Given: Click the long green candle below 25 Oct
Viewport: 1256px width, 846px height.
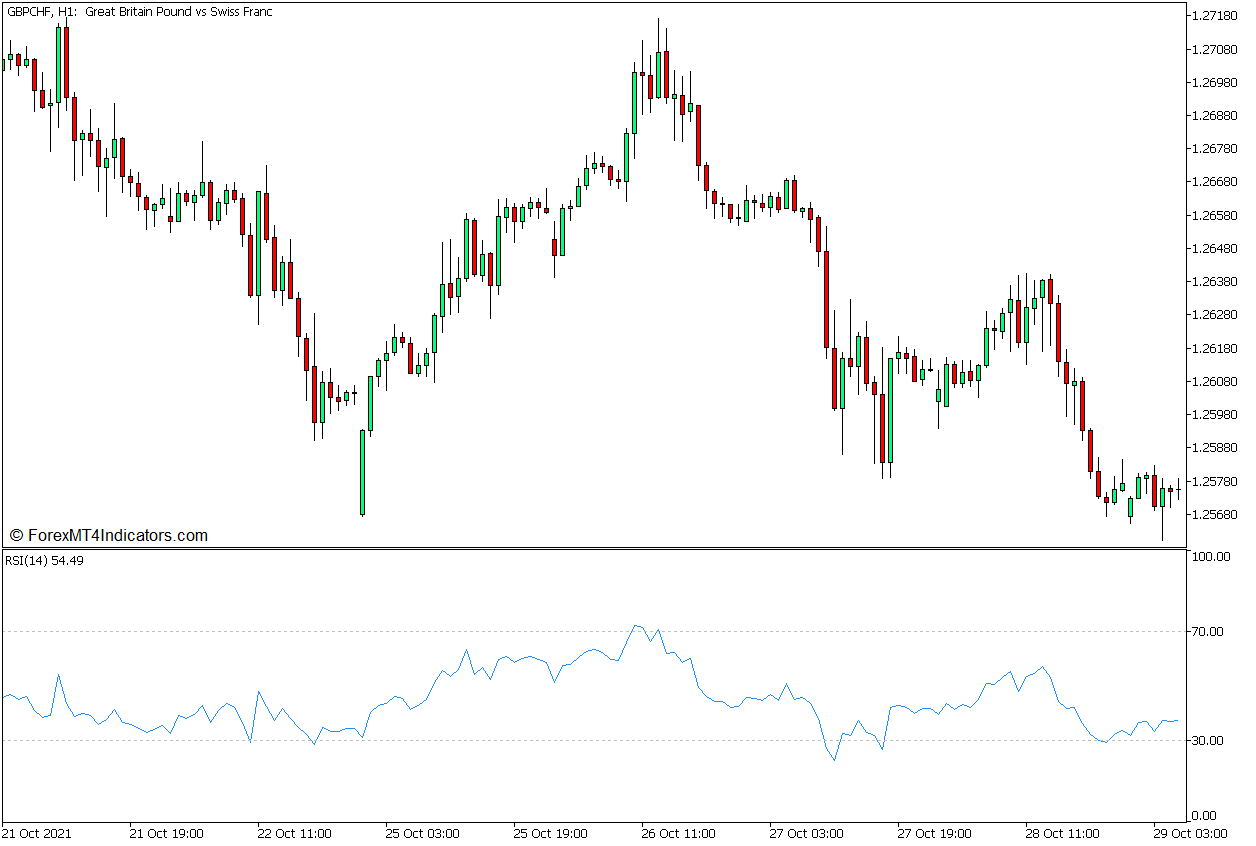Looking at the screenshot, I should [x=362, y=470].
